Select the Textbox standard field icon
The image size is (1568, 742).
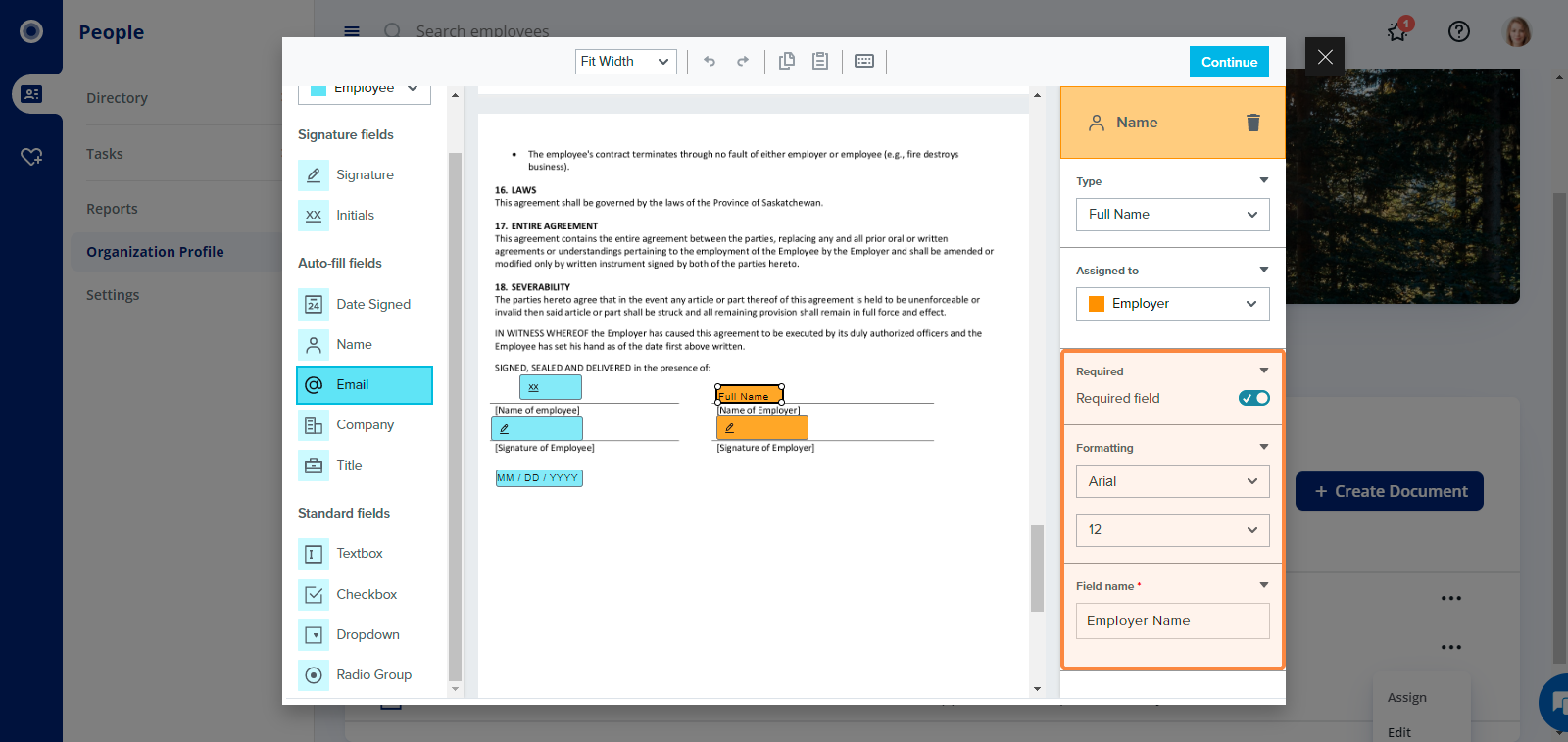coord(314,553)
